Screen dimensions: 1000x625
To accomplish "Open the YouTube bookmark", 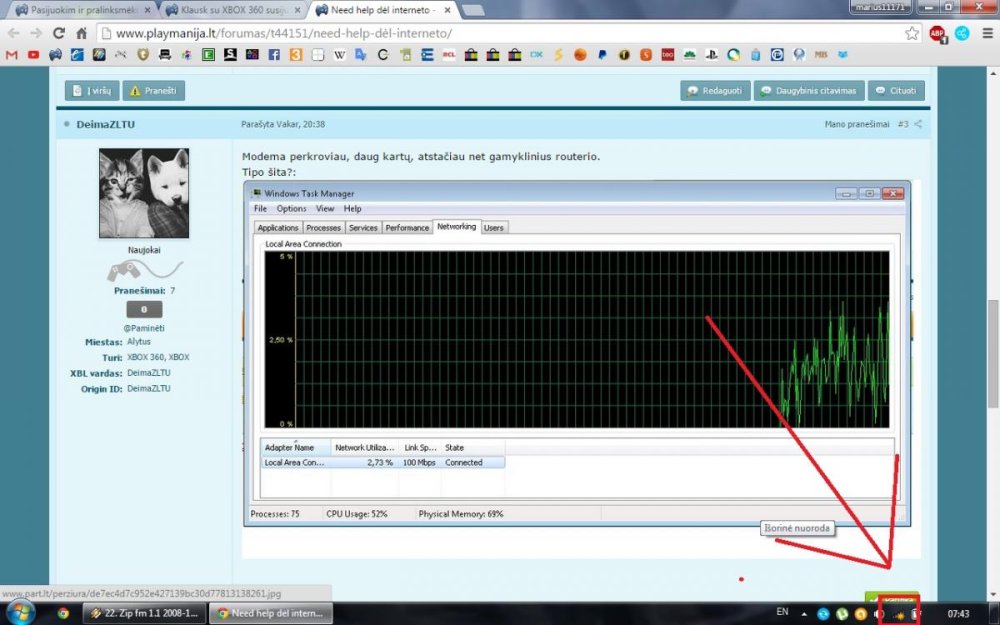I will click(x=33, y=55).
